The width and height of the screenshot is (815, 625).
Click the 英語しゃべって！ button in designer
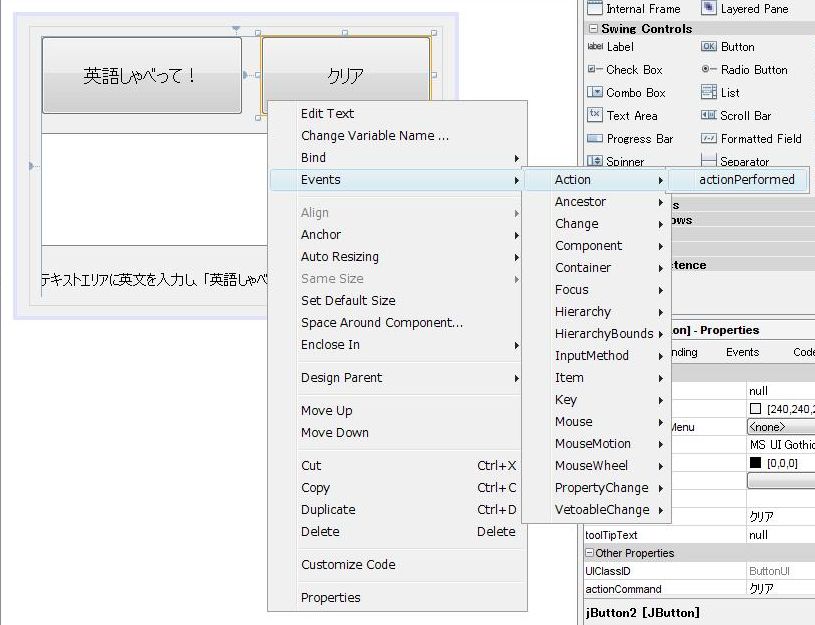141,76
